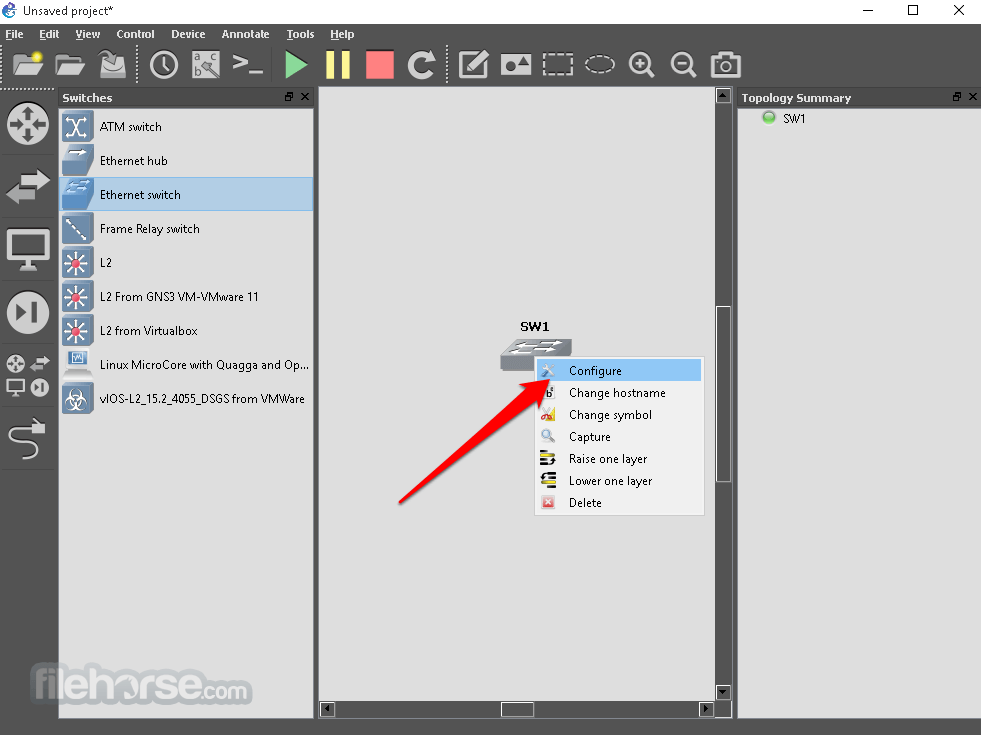
Task: Open the View menu
Action: 88,34
